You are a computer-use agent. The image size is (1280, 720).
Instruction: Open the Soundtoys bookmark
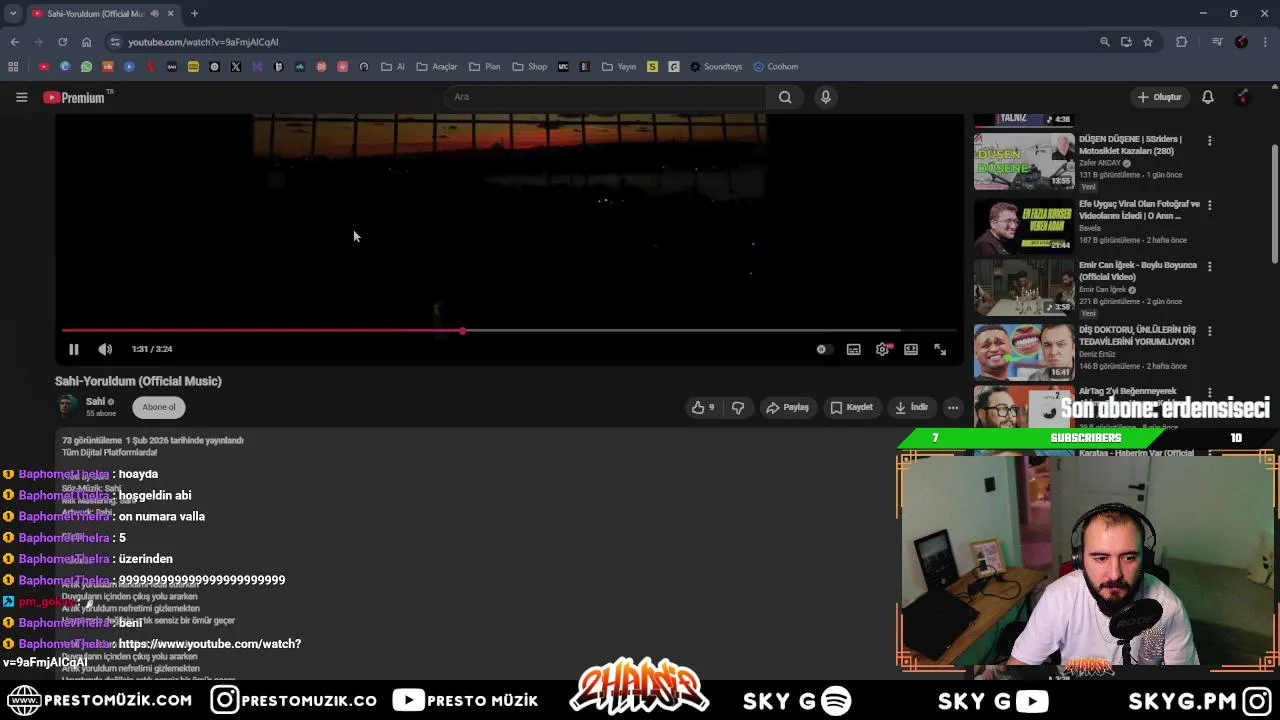716,67
